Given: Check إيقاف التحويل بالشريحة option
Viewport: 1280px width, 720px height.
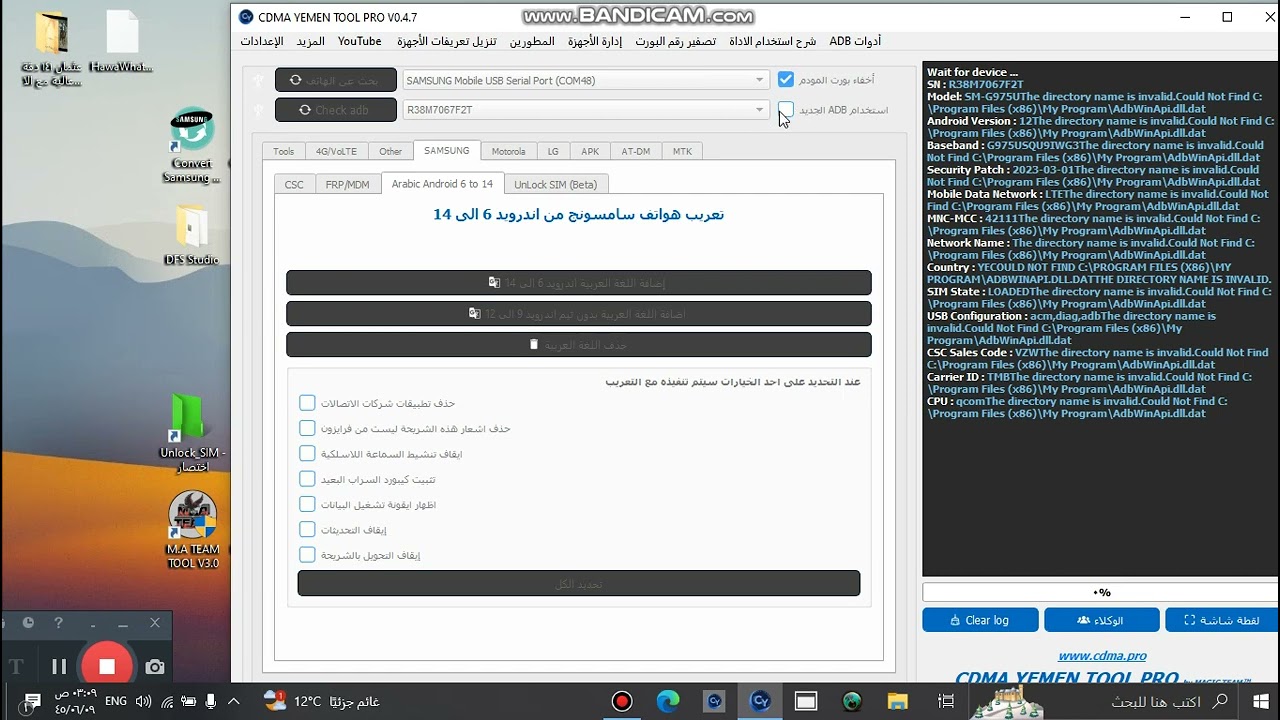Looking at the screenshot, I should pos(307,554).
